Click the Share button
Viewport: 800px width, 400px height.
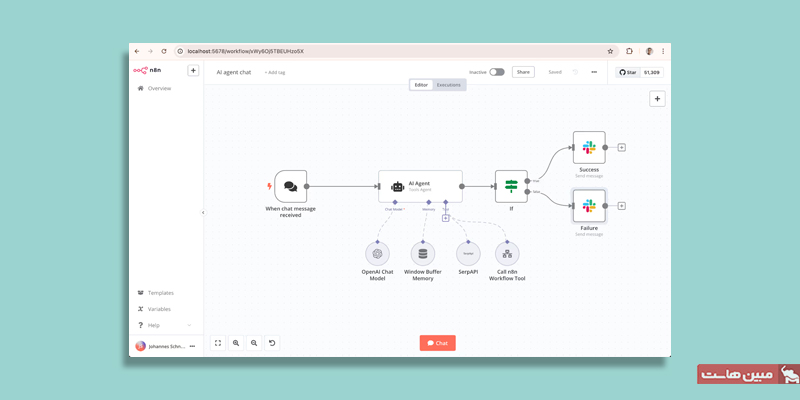point(523,72)
